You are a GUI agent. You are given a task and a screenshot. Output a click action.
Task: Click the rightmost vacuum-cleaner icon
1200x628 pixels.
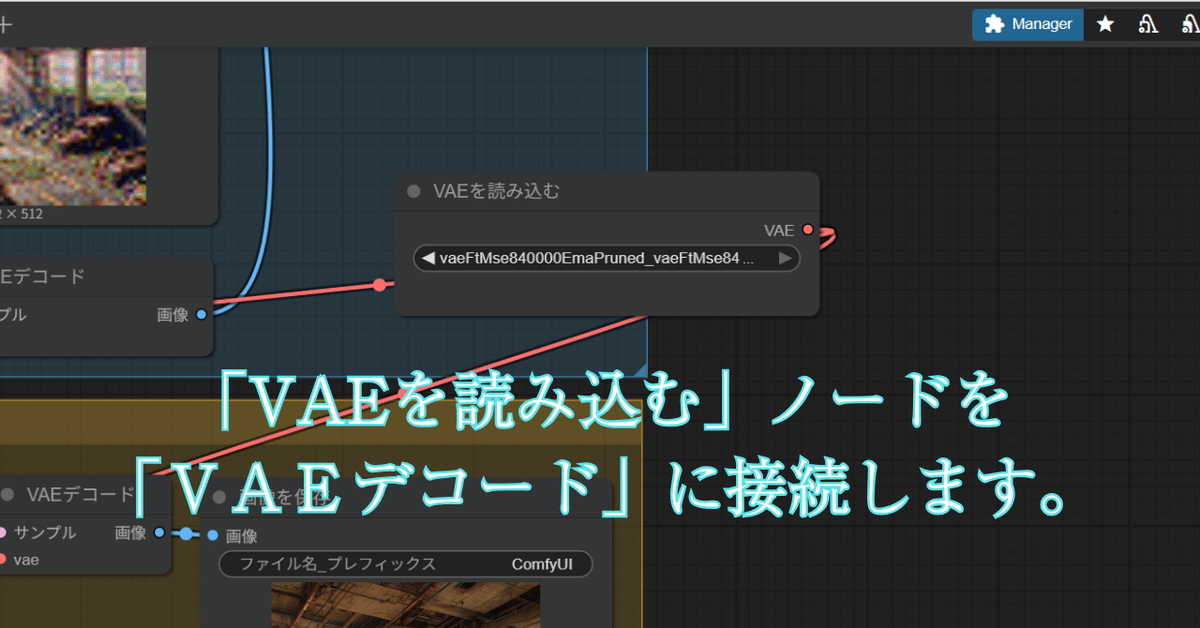point(1192,24)
